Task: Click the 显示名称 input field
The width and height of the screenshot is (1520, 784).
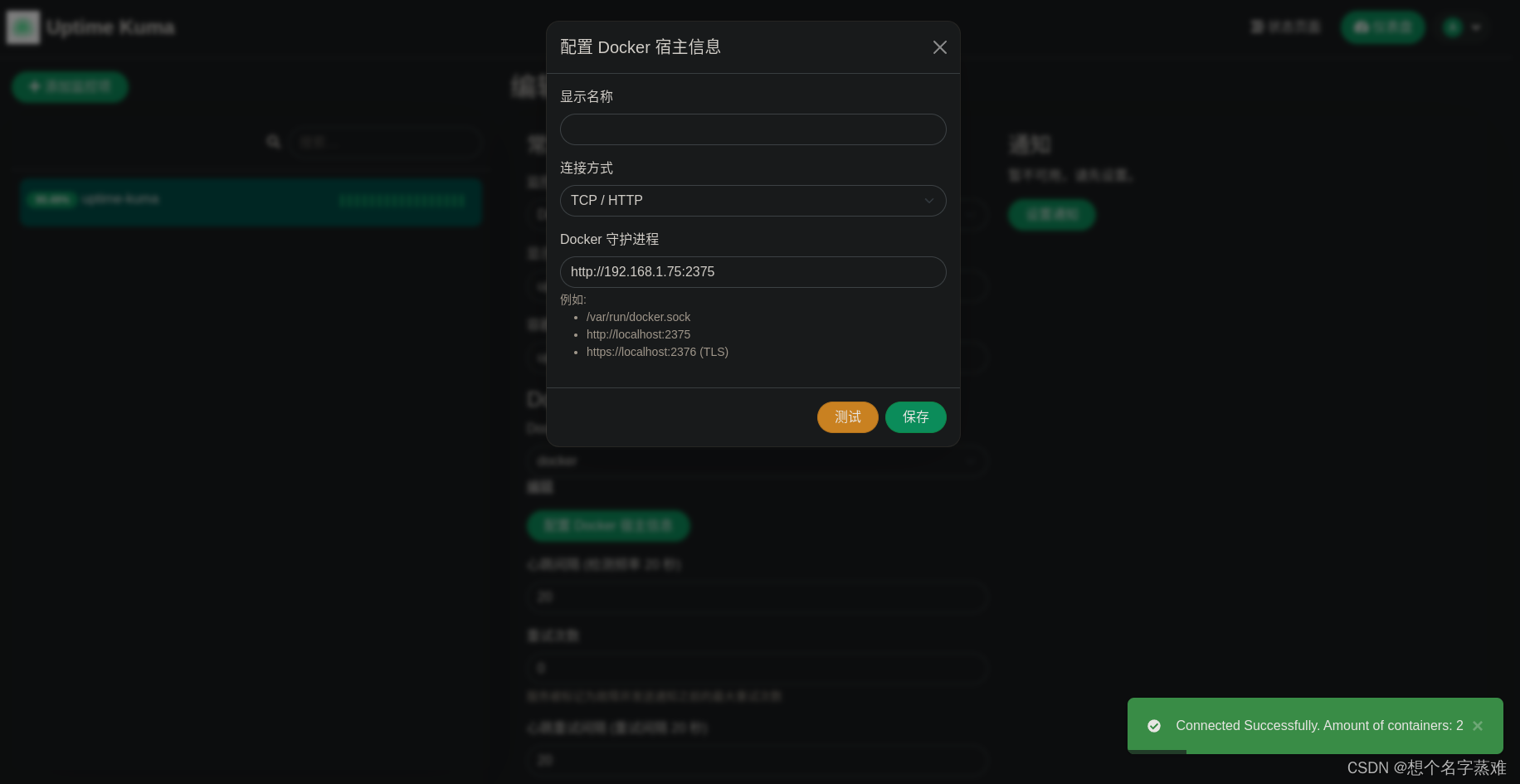Action: point(753,129)
